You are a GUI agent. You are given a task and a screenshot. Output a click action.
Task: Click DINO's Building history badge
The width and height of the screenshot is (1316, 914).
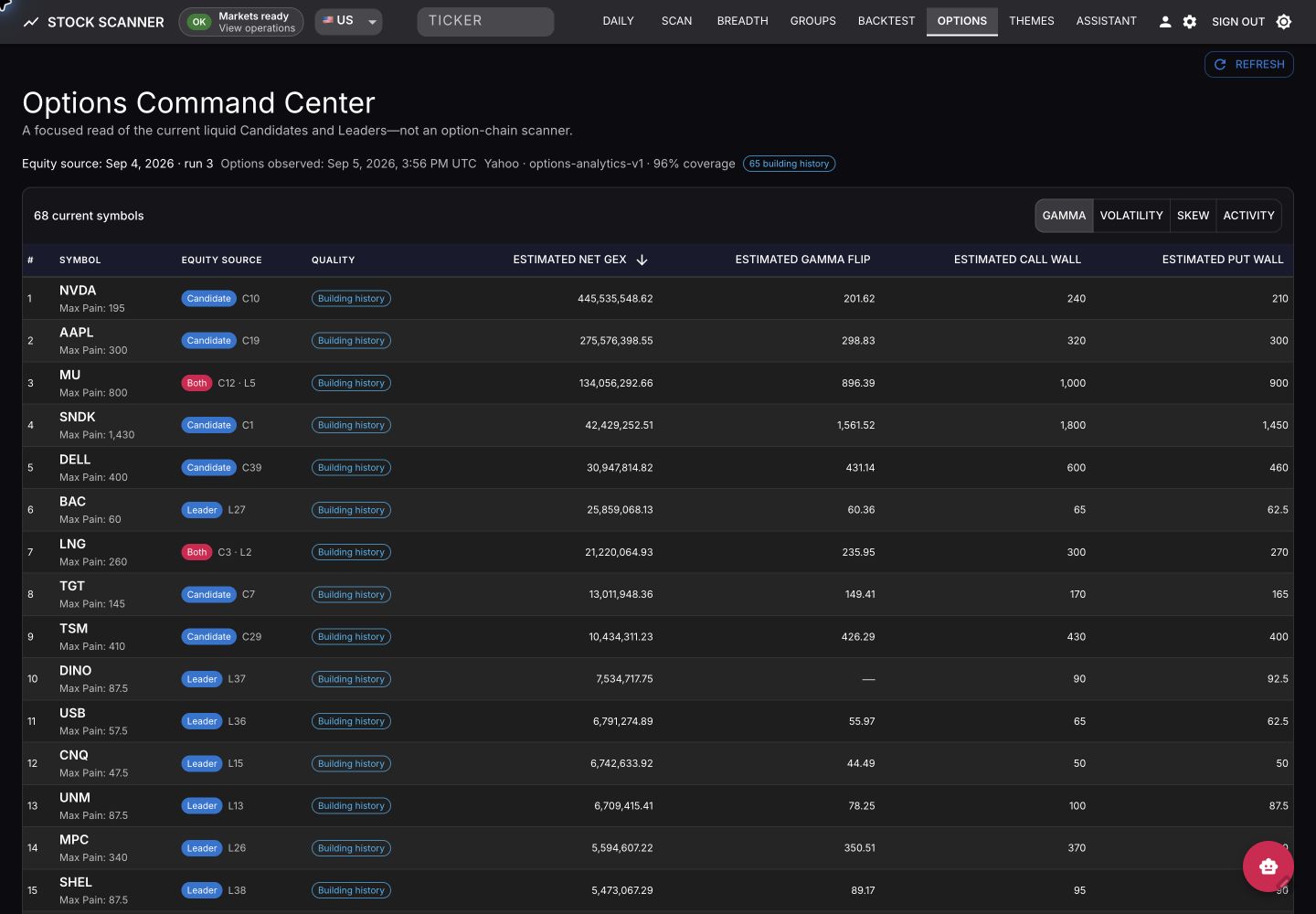pos(351,679)
